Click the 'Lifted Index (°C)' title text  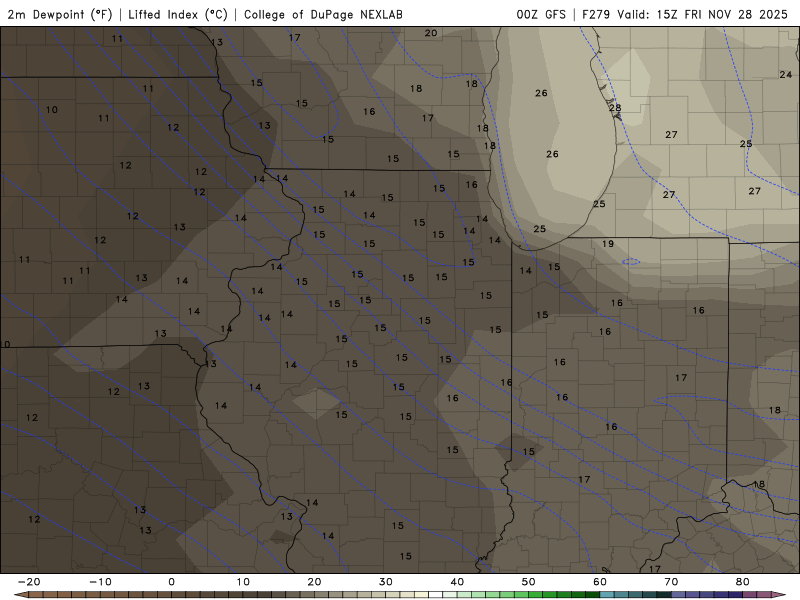178,14
